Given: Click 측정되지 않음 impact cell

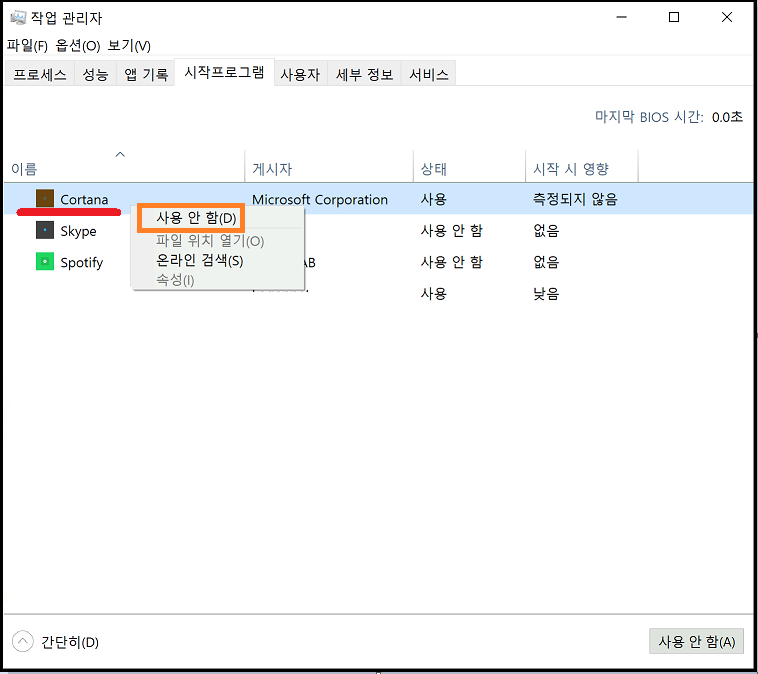Looking at the screenshot, I should [575, 199].
